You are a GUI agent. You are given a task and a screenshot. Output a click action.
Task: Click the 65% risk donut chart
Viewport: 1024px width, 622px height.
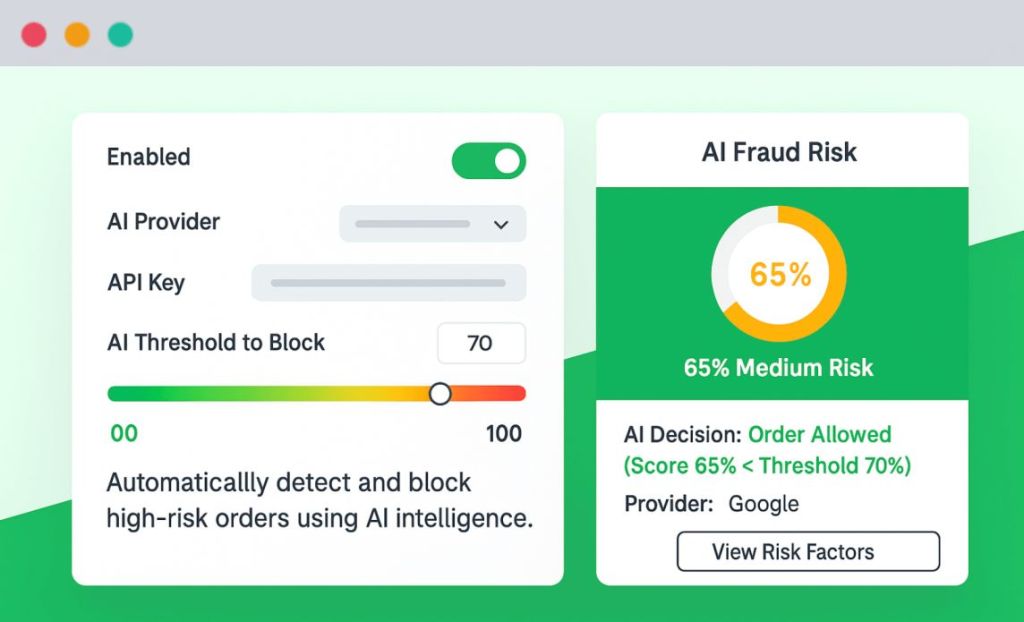click(779, 272)
